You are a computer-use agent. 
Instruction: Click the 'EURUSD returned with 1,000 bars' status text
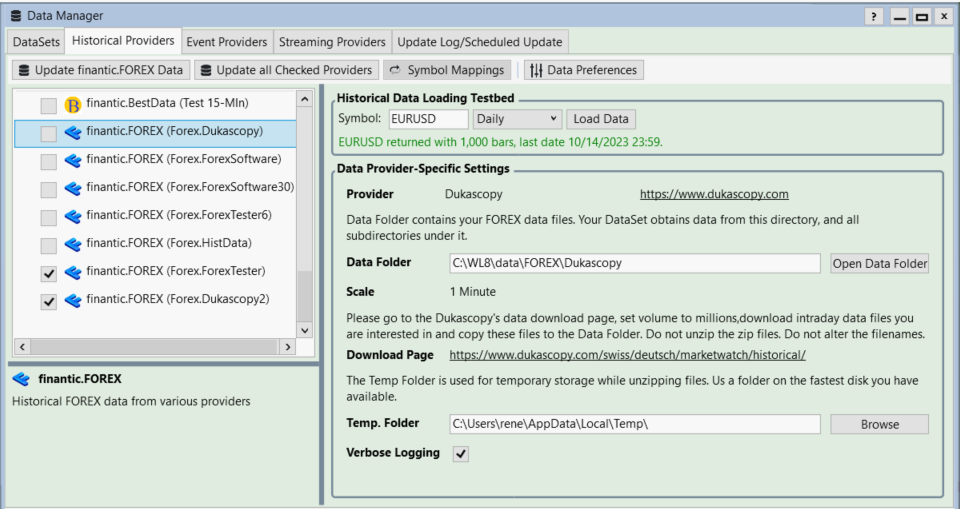[x=500, y=142]
